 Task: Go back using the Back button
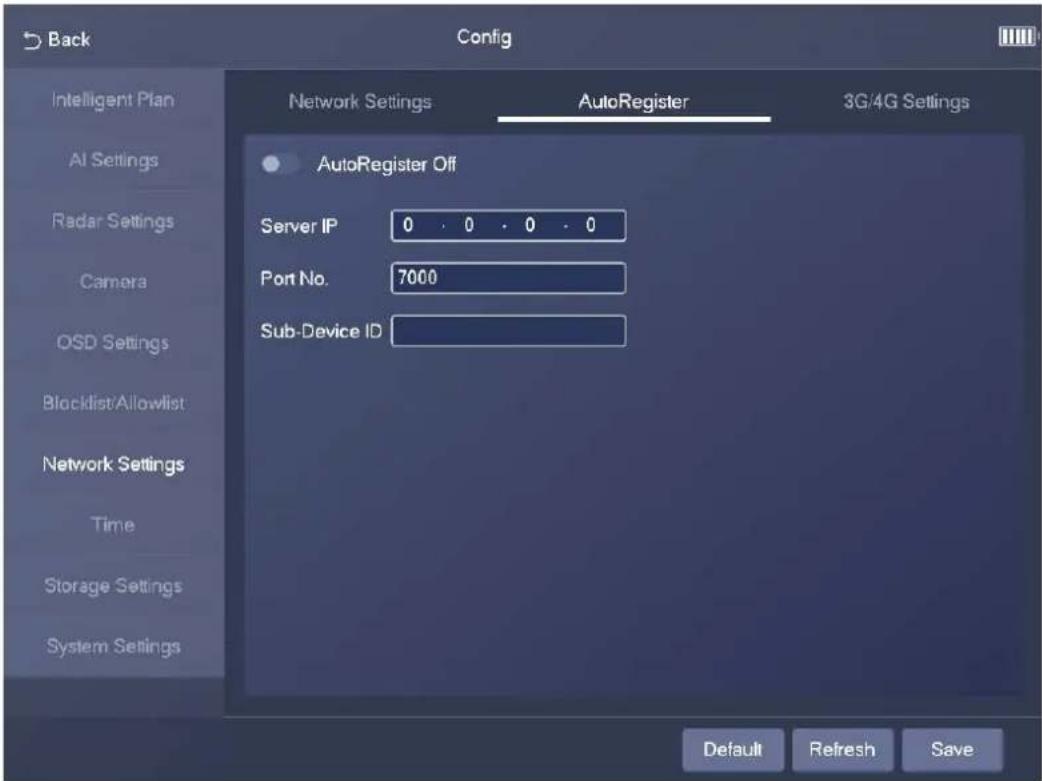(x=56, y=40)
